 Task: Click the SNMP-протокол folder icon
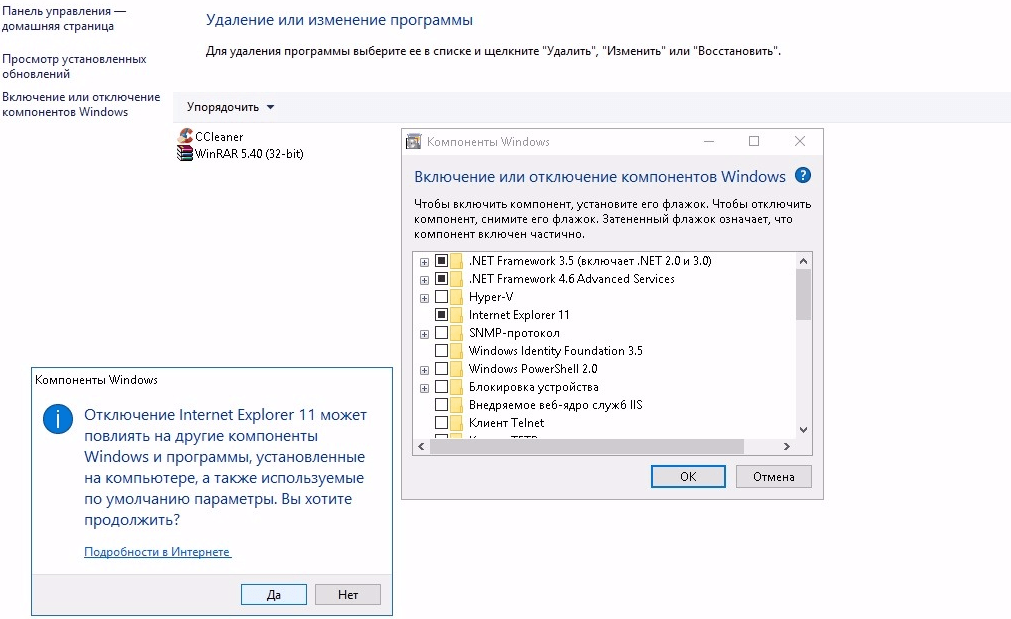point(456,333)
